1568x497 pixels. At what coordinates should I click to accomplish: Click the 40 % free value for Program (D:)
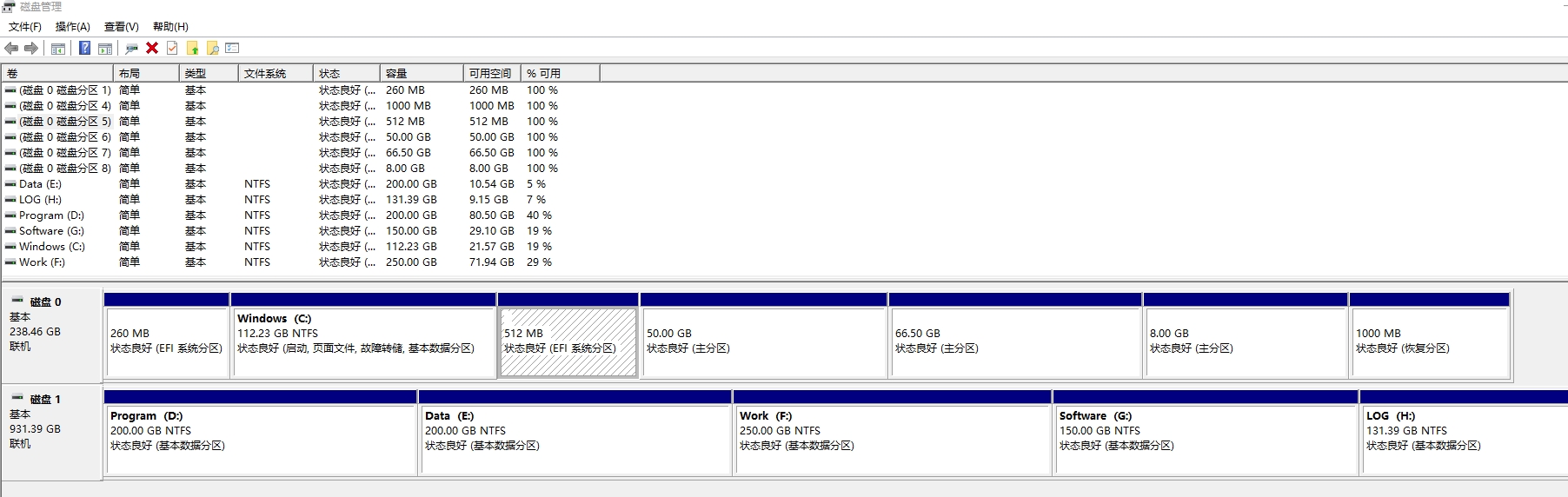coord(539,215)
